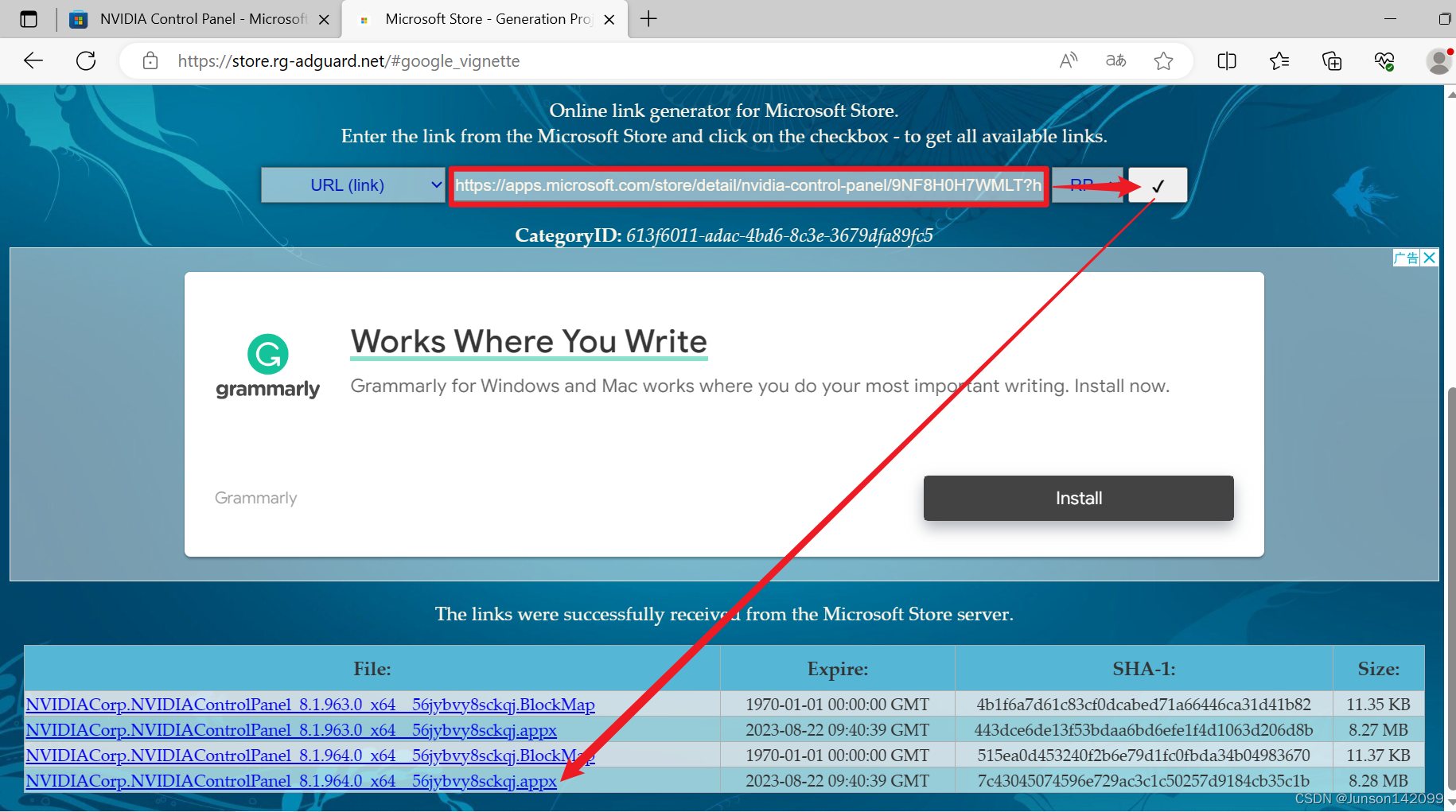
Task: Open the tab actions menu icon
Action: coord(29,19)
